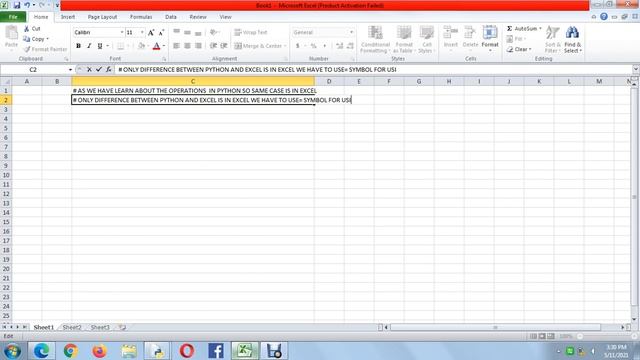
Task: Center text horizontally icon
Action: click(187, 46)
